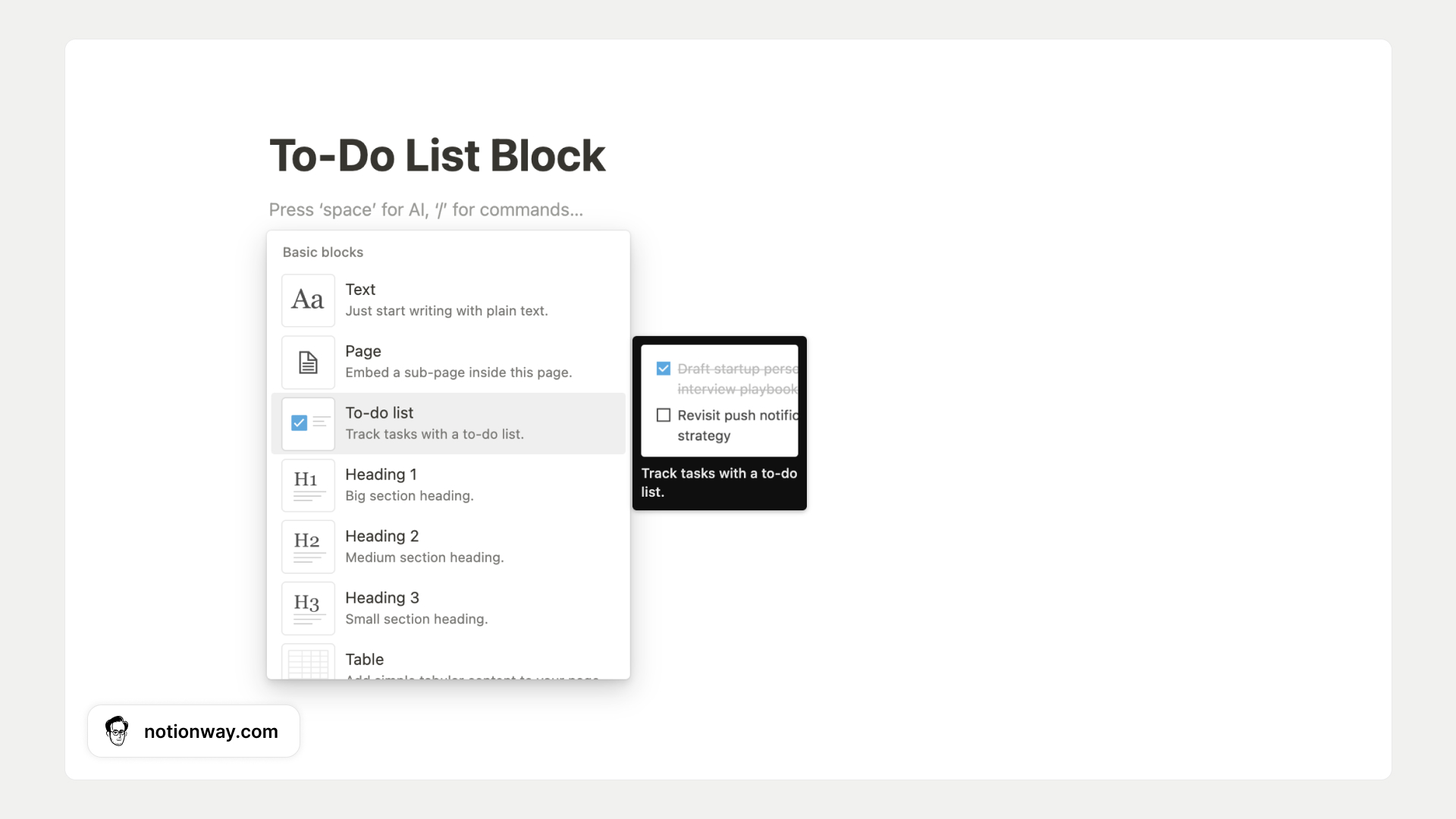The image size is (1456, 819).
Task: Toggle the blue checkbox beside To-do list
Action: 300,423
